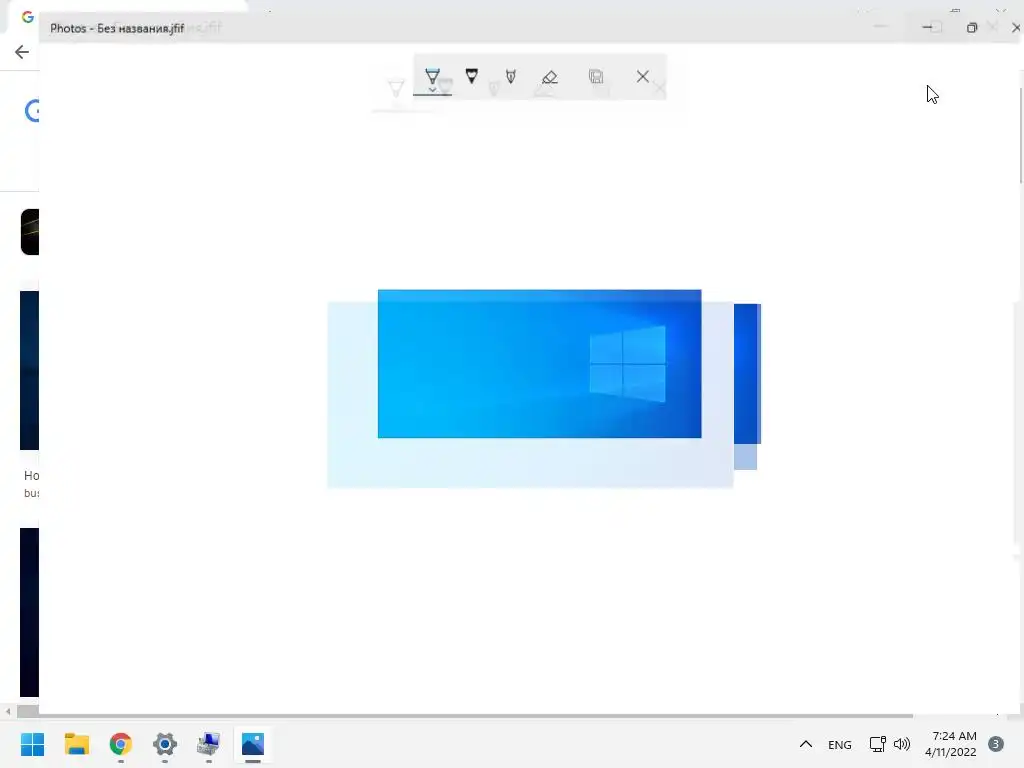Select the ballpoint pen drawing tool
Screen dimensions: 1024x768
pyautogui.click(x=432, y=77)
